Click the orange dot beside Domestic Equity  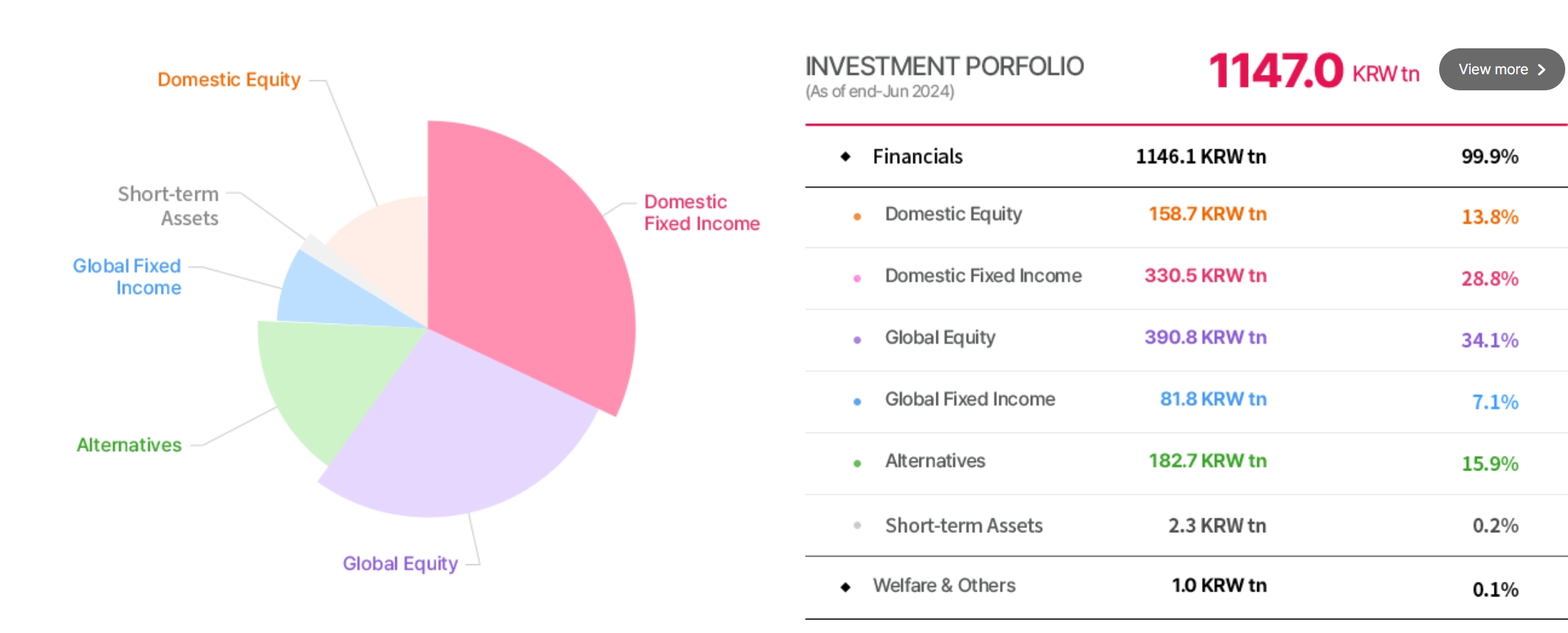point(857,216)
